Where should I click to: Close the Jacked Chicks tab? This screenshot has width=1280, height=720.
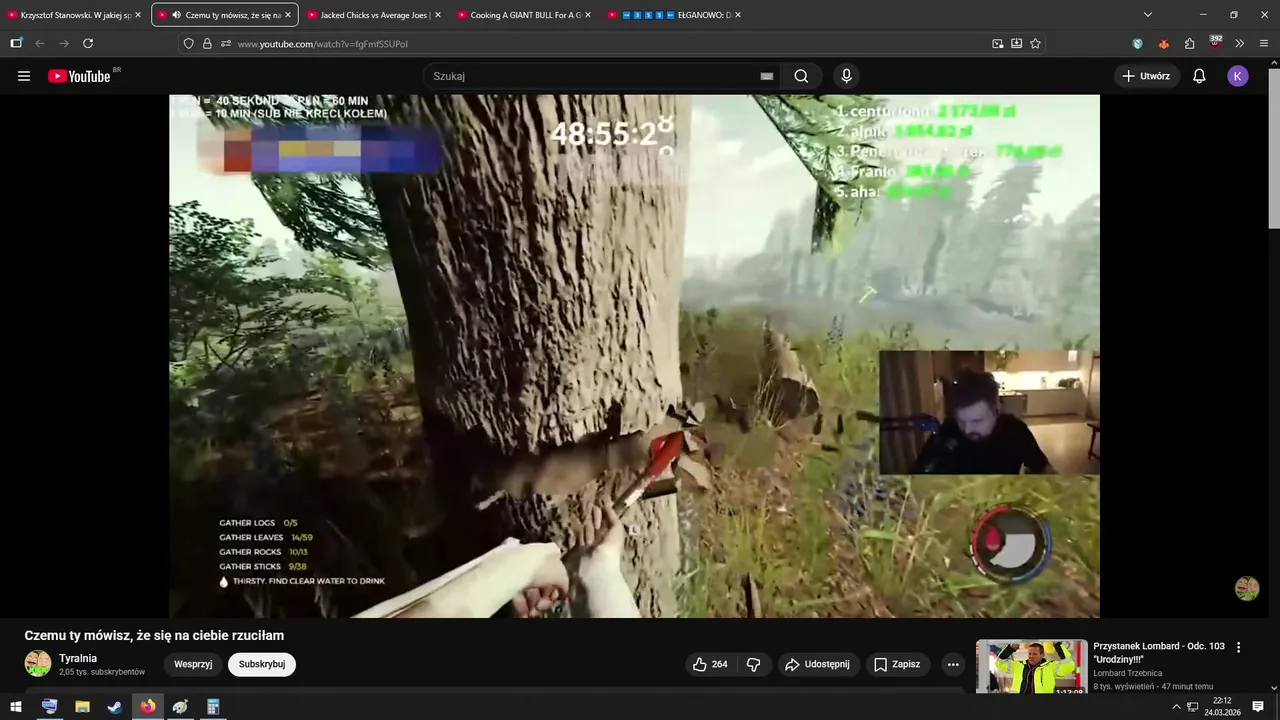(438, 15)
